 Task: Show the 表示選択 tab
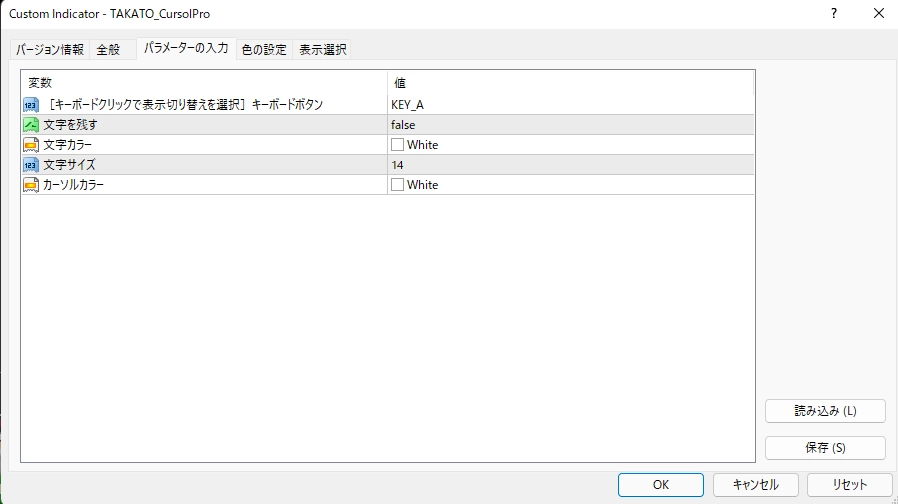[323, 49]
